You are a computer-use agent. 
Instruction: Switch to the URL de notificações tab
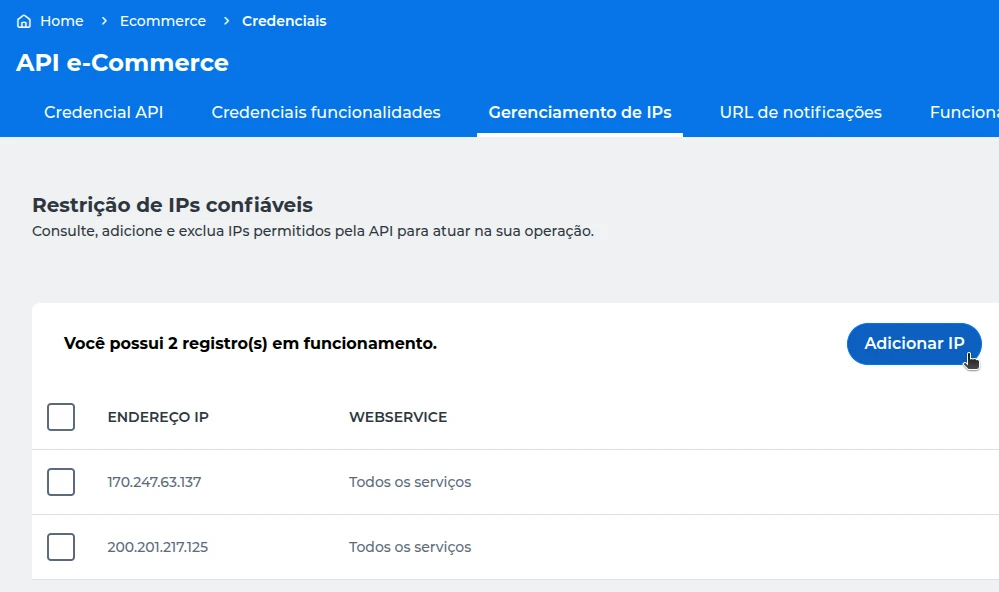pyautogui.click(x=800, y=112)
